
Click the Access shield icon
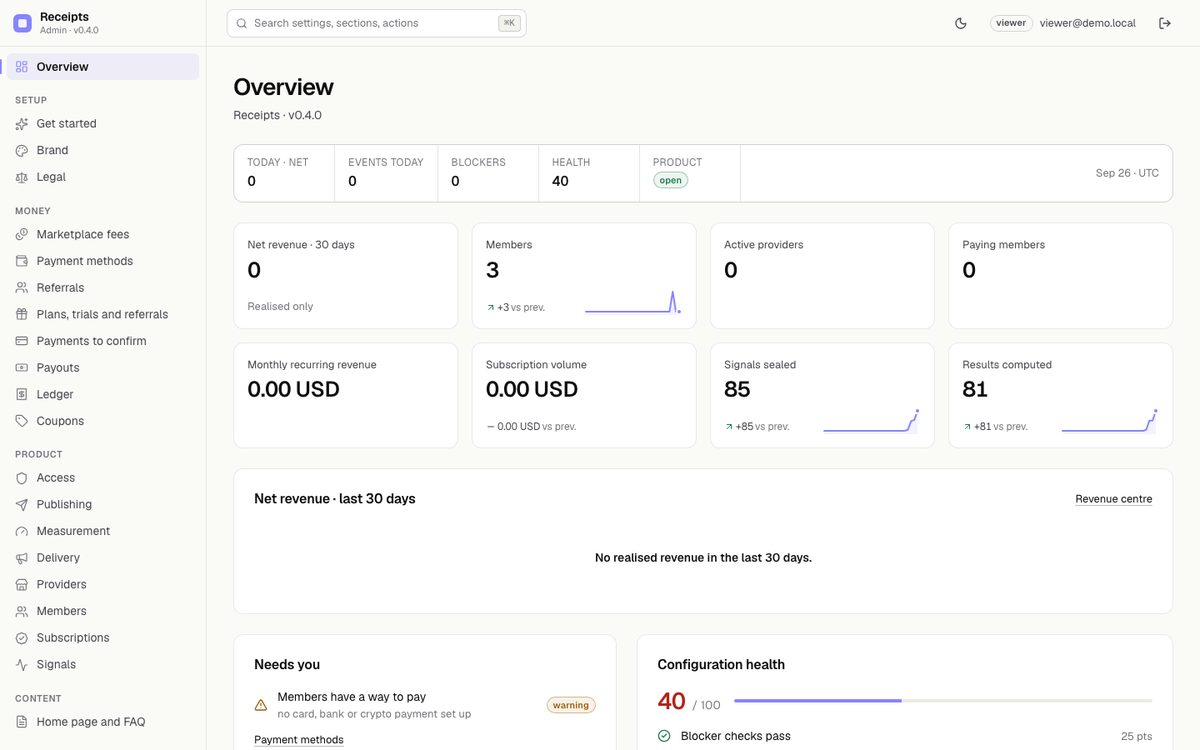(22, 478)
